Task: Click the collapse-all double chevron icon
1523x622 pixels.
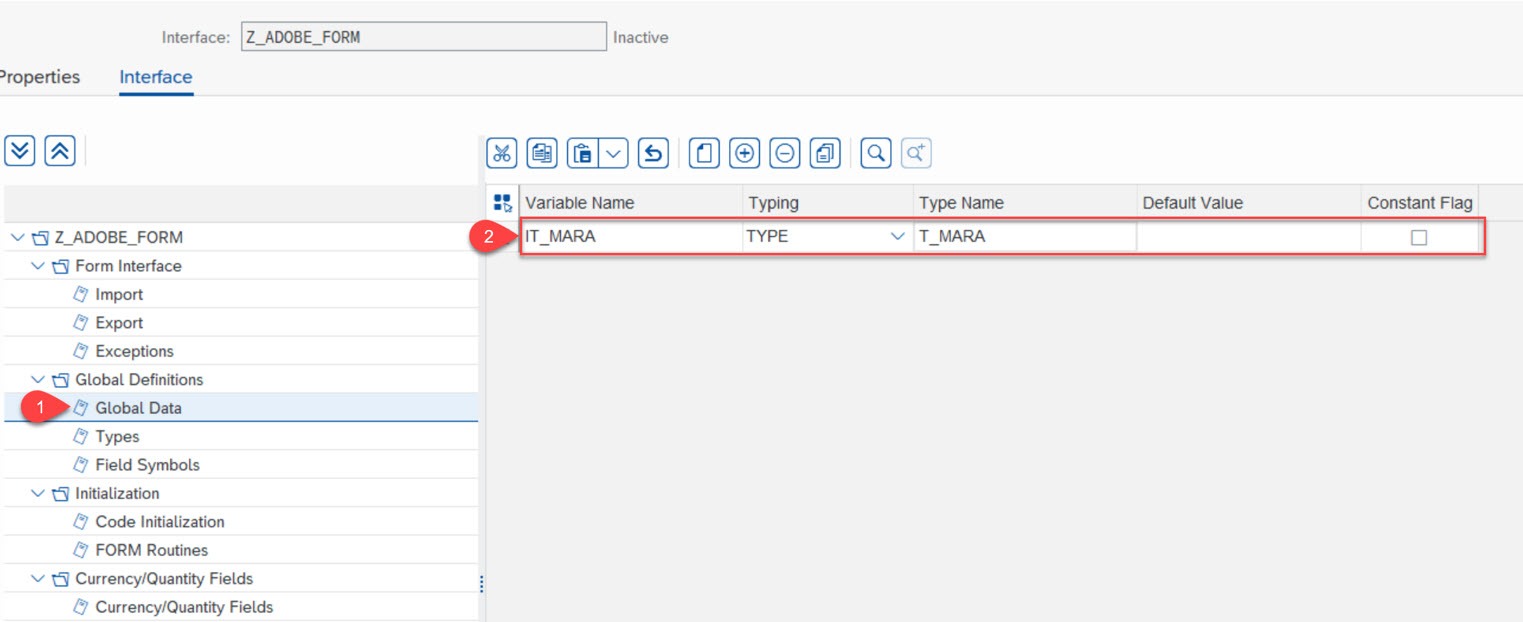Action: pyautogui.click(x=61, y=150)
